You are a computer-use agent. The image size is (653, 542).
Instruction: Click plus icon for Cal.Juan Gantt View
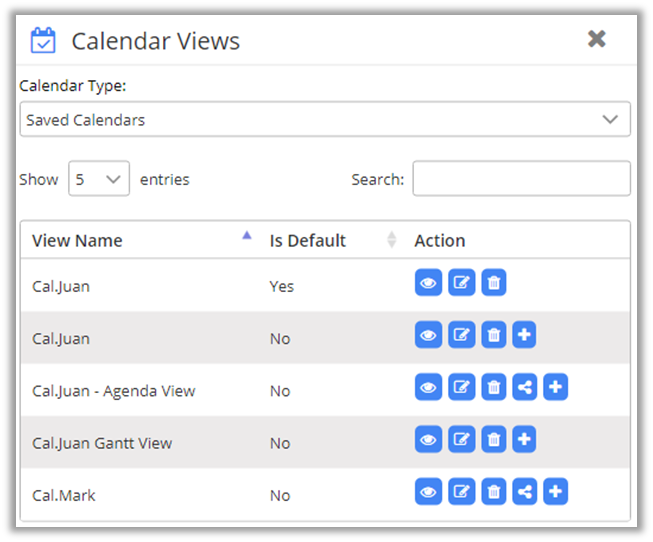tap(525, 439)
